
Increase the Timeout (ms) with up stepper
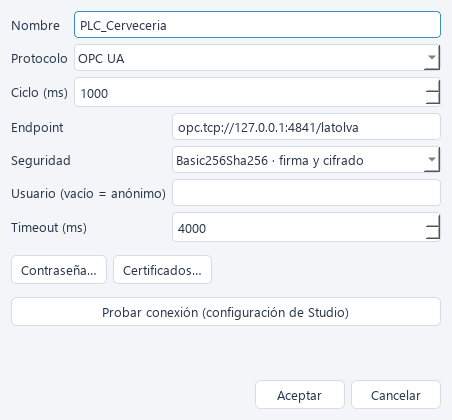click(x=433, y=220)
